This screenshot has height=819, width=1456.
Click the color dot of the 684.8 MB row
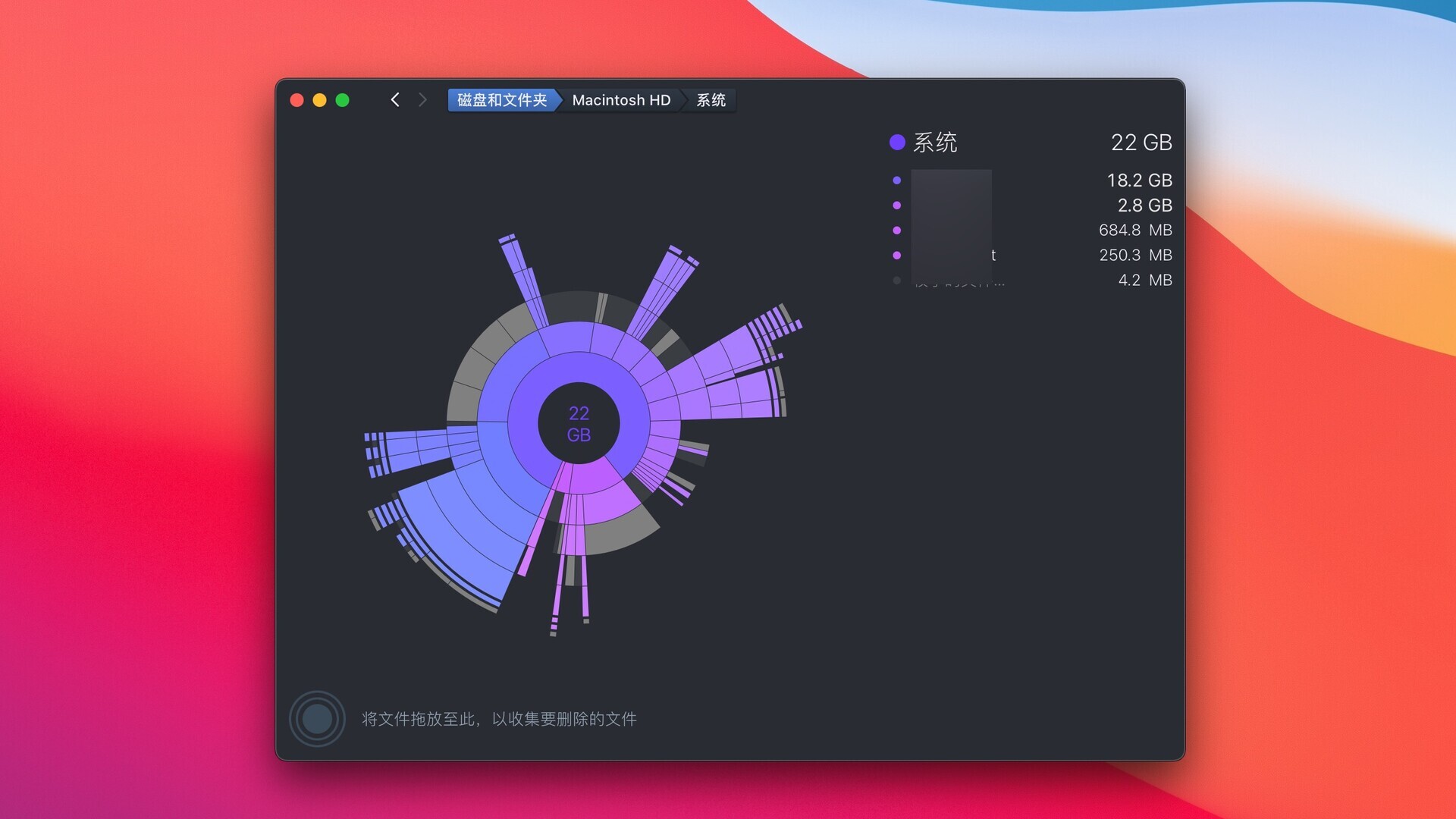pos(897,231)
